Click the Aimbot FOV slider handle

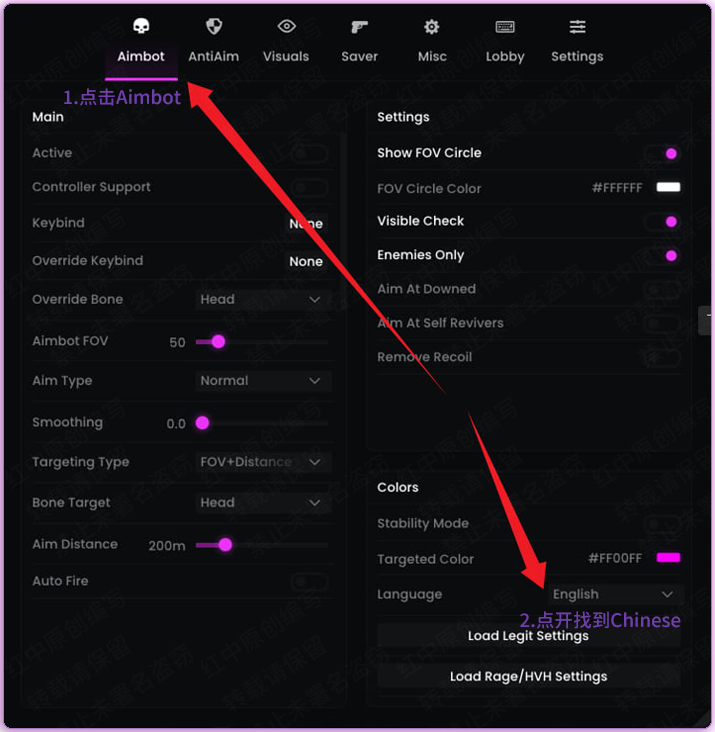point(218,342)
